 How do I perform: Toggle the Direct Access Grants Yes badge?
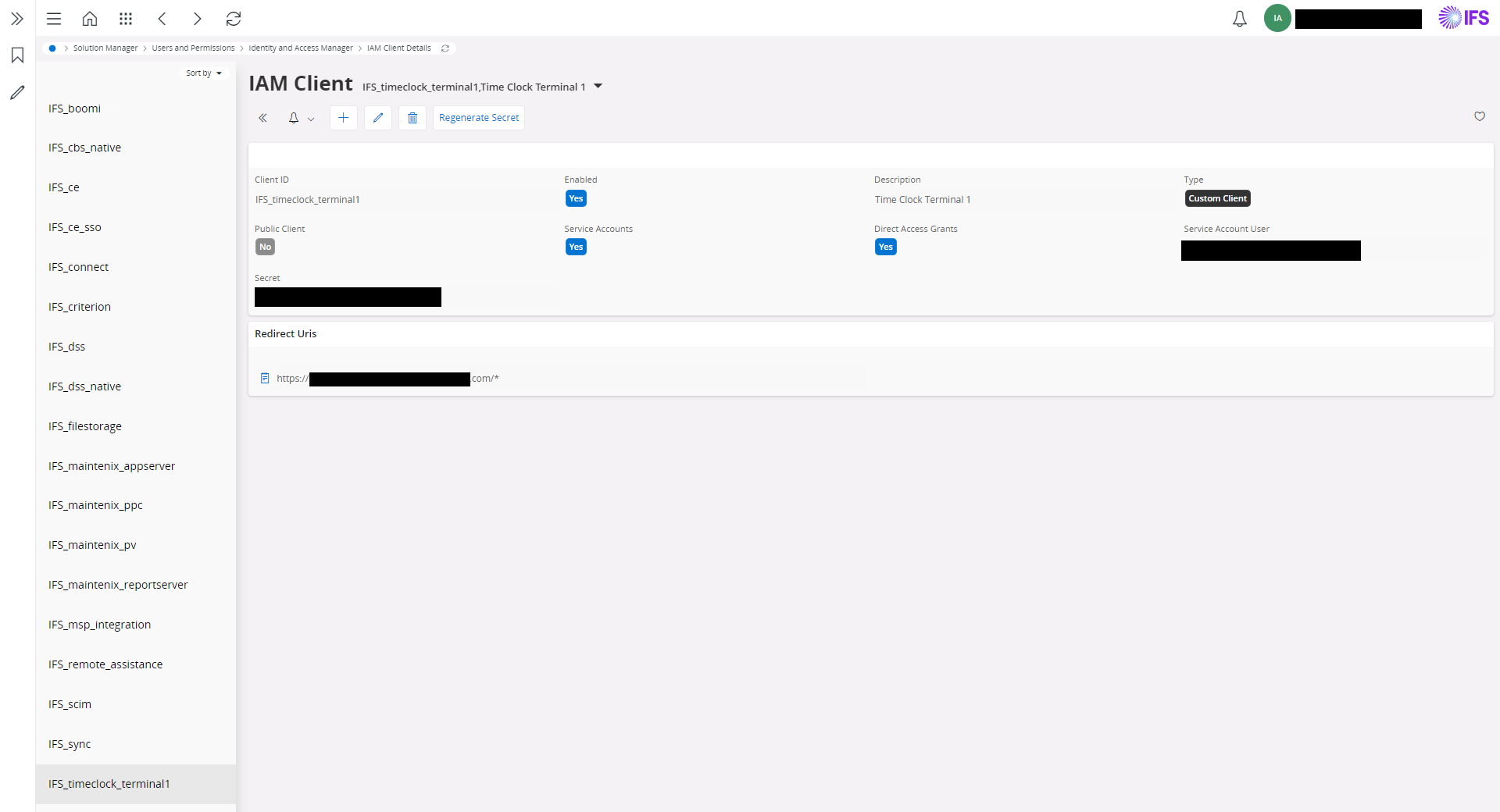click(x=886, y=247)
